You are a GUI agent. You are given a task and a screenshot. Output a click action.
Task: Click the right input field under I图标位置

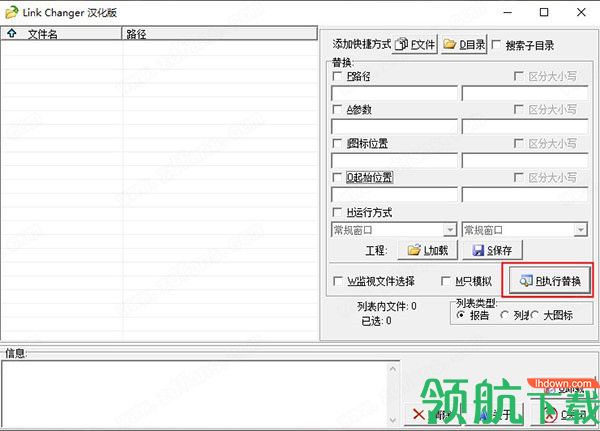525,161
